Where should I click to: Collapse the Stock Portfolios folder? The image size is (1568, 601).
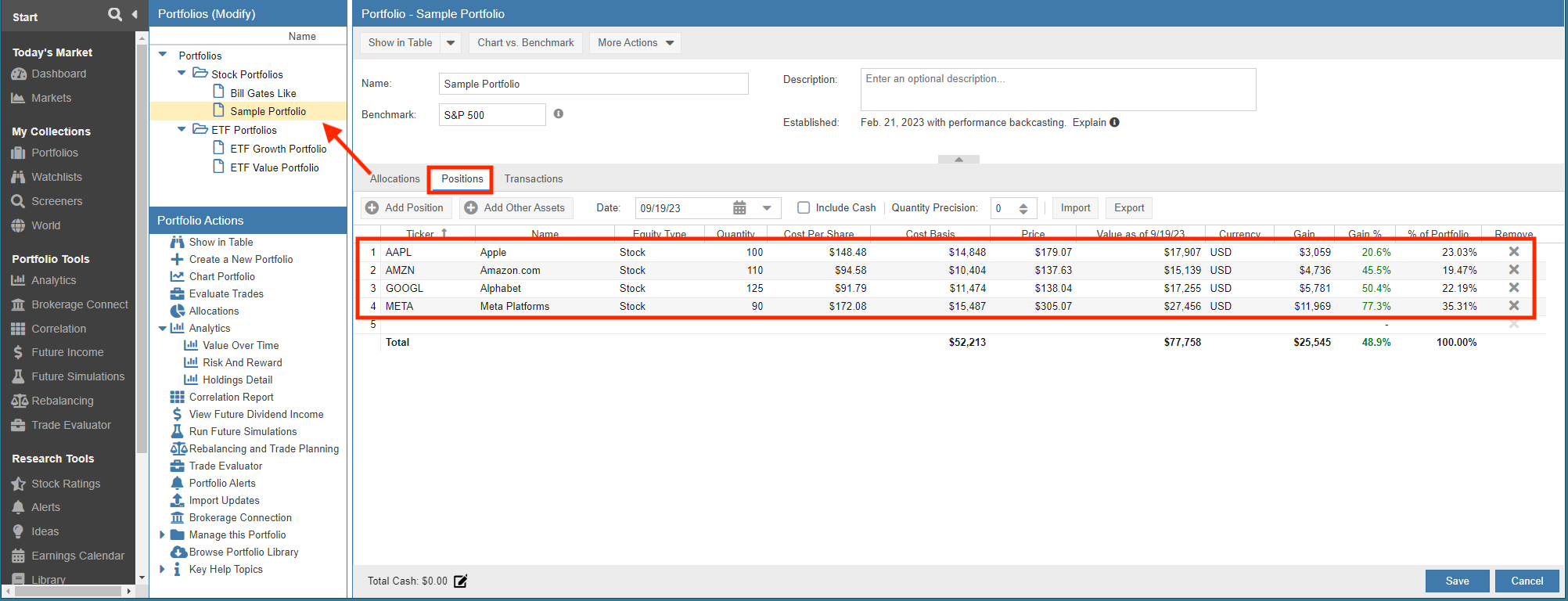(x=182, y=74)
